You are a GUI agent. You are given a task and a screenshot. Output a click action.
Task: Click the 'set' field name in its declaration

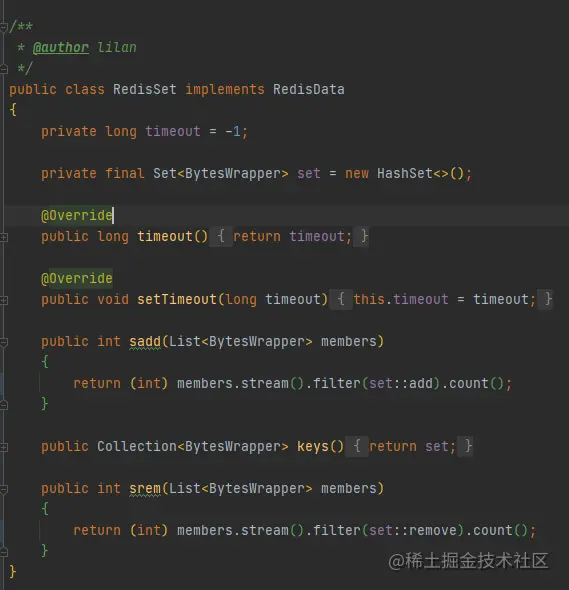(309, 173)
